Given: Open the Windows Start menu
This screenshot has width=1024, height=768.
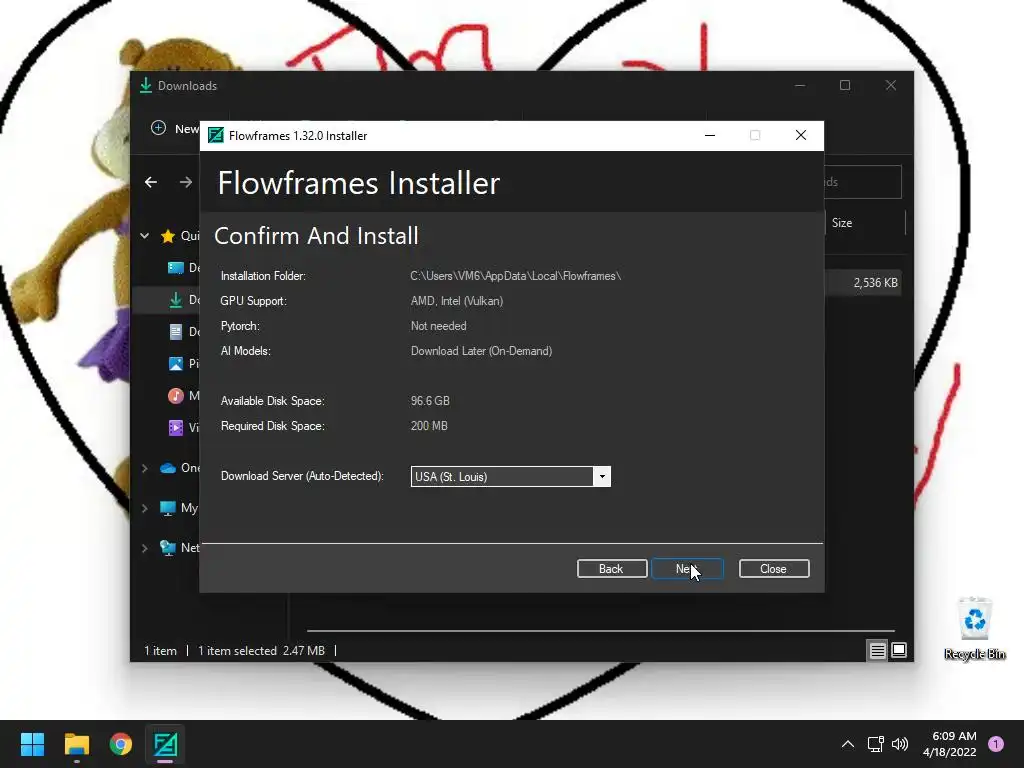Looking at the screenshot, I should (x=32, y=744).
